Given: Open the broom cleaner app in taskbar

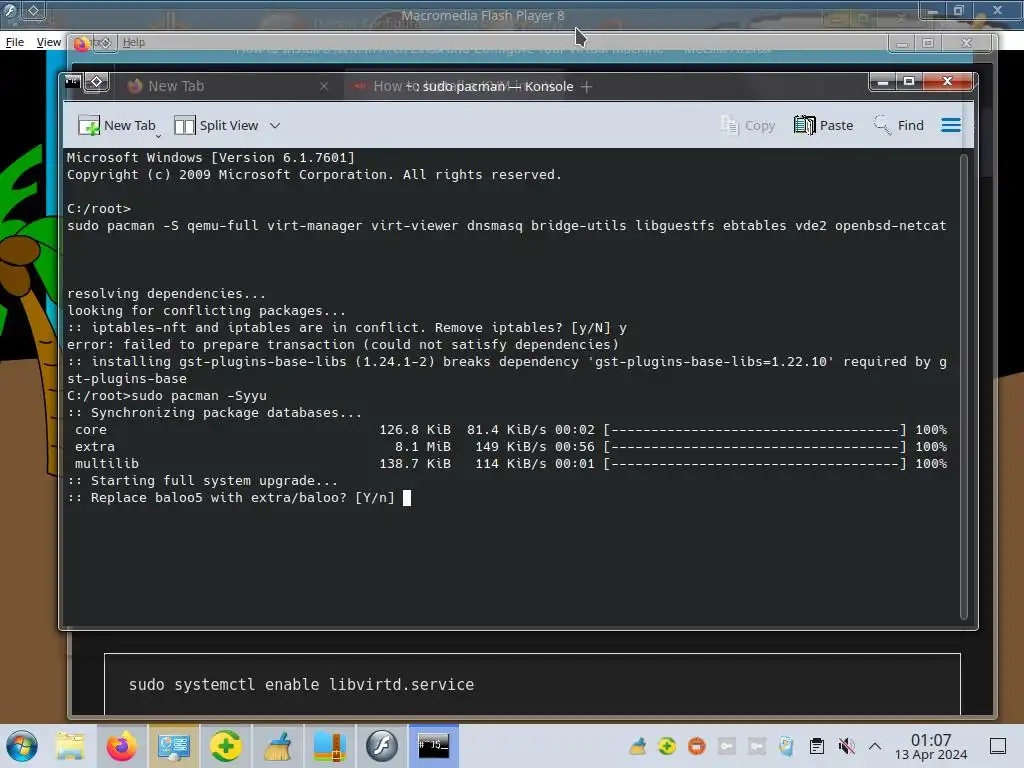Looking at the screenshot, I should [x=278, y=746].
